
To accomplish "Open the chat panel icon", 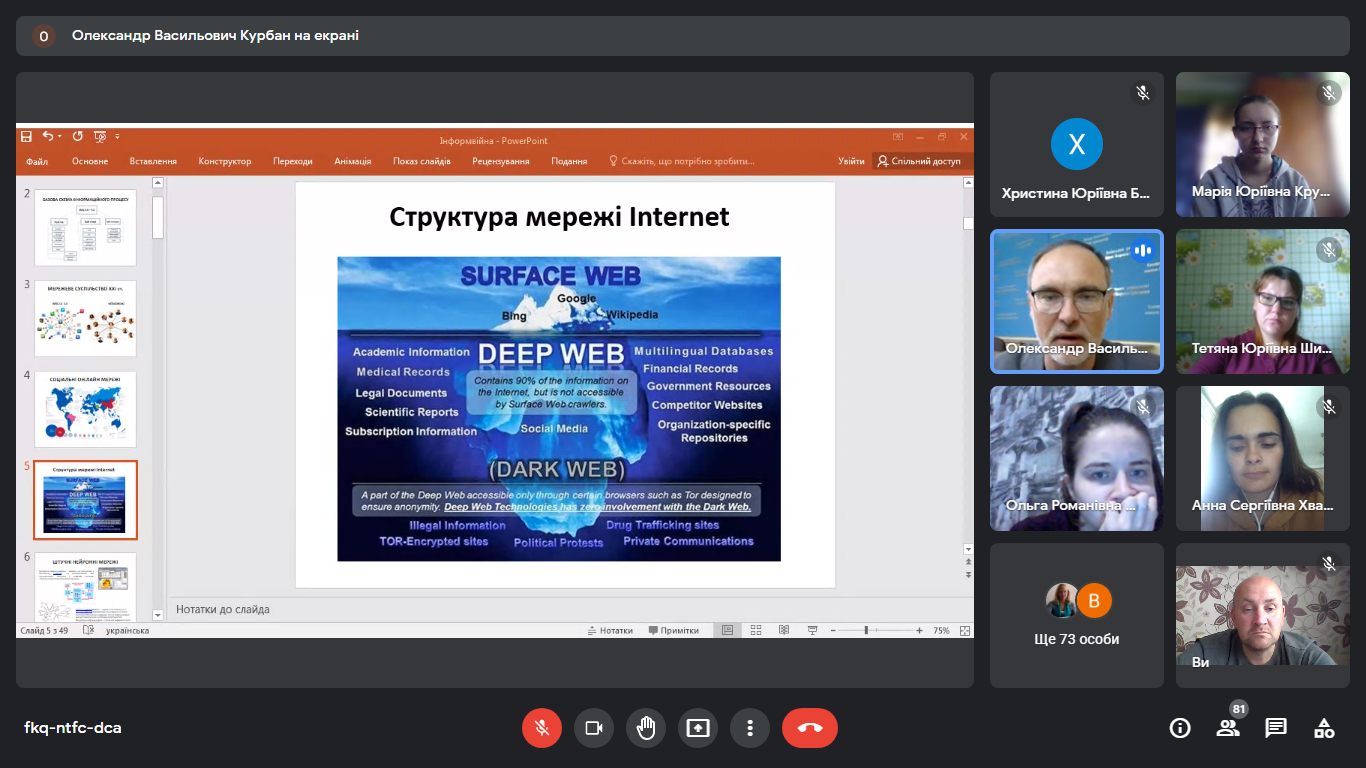I will coord(1276,728).
